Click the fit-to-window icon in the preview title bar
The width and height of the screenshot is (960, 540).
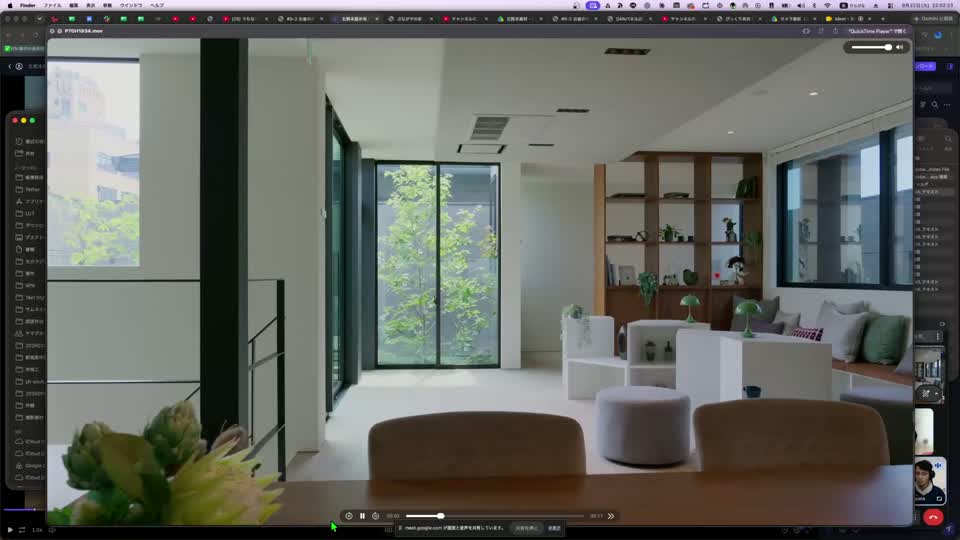[806, 31]
